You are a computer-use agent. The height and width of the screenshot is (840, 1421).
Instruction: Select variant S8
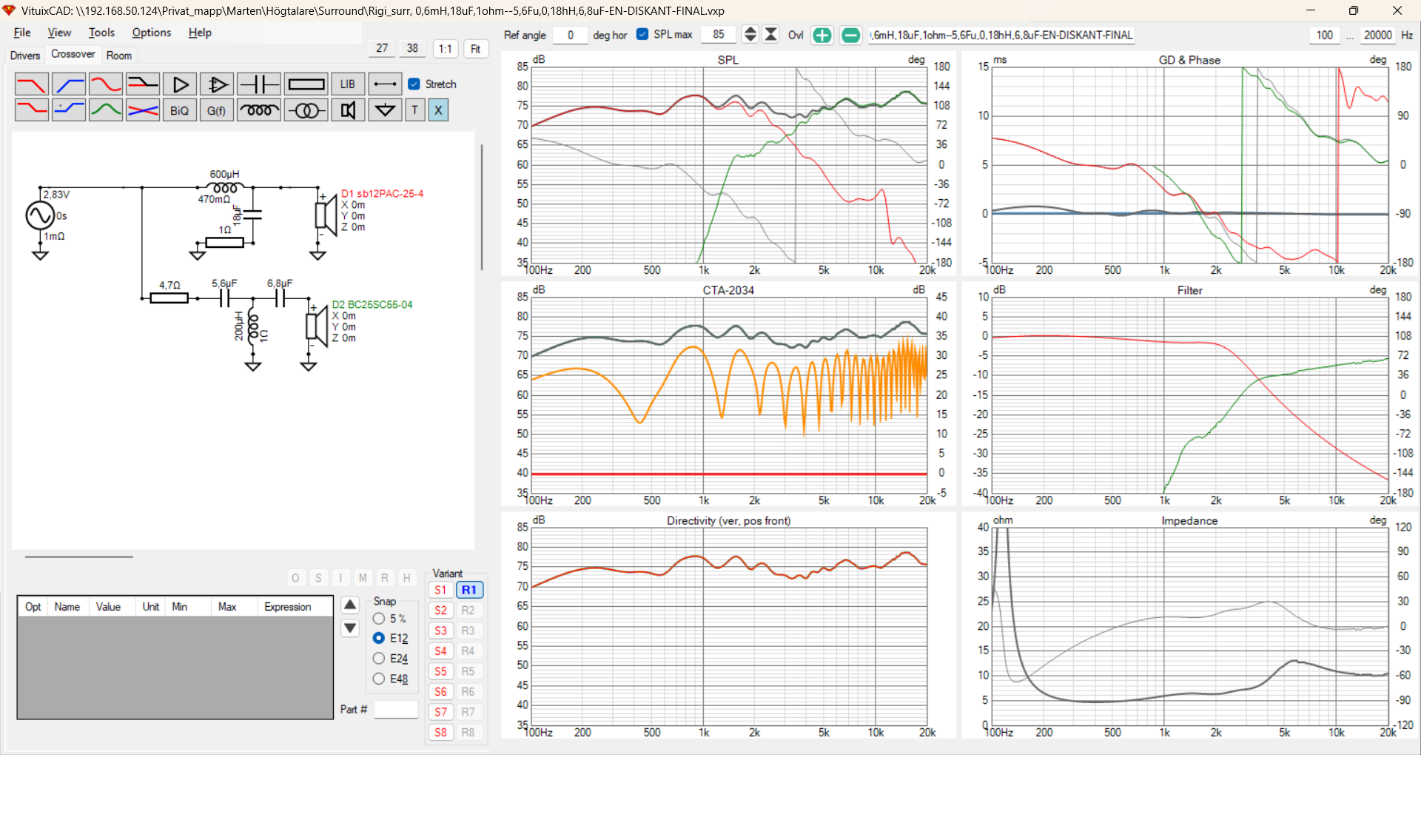440,733
